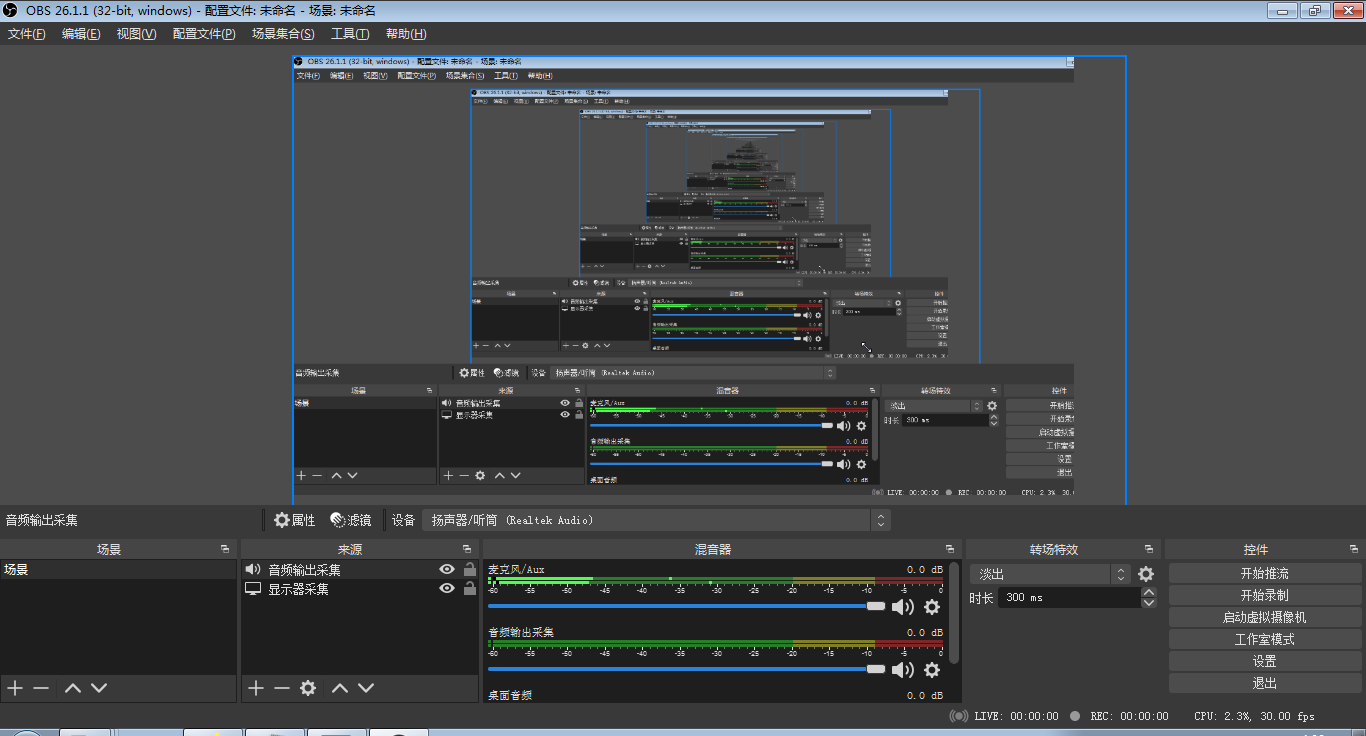Pop out the 混音器 dock panel
The image size is (1366, 736).
pos(950,550)
